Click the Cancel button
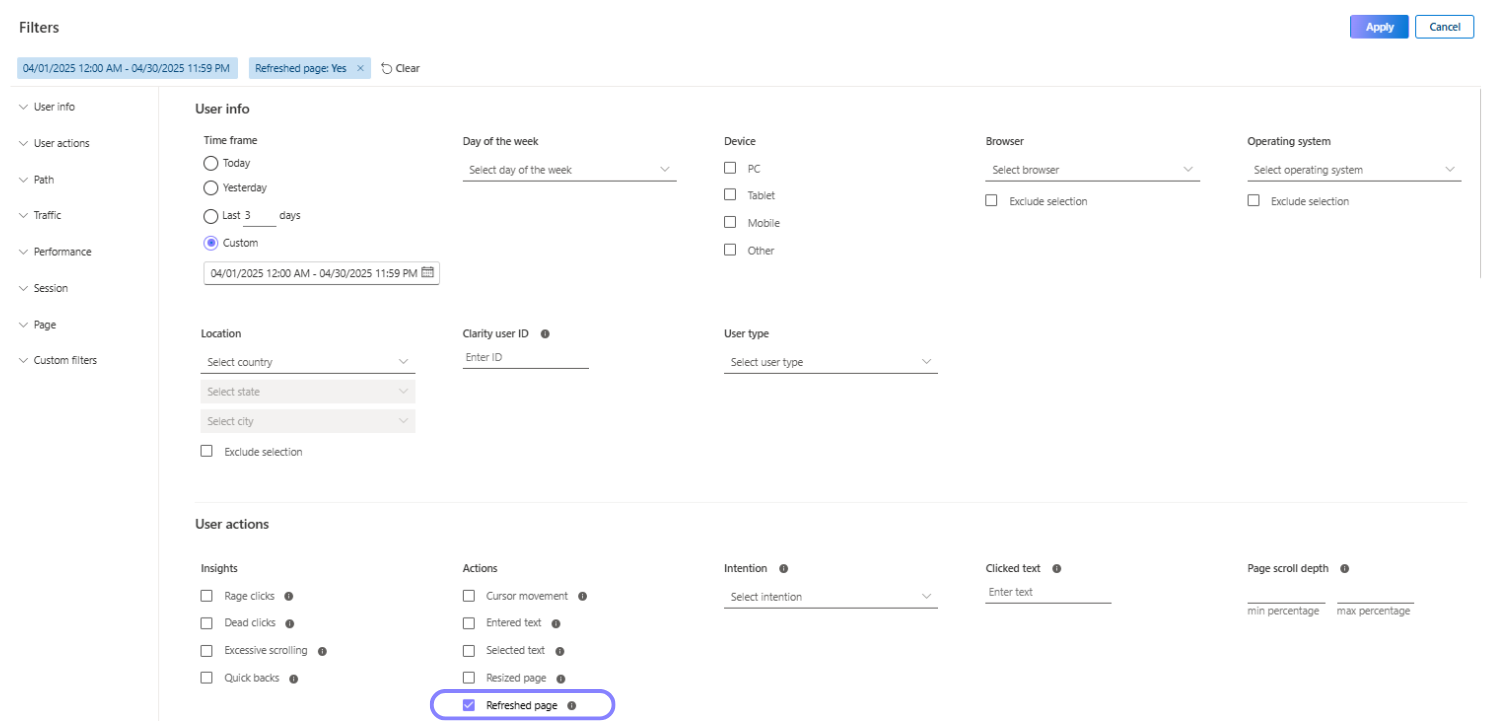Viewport: 1492px width, 726px height. pyautogui.click(x=1444, y=27)
